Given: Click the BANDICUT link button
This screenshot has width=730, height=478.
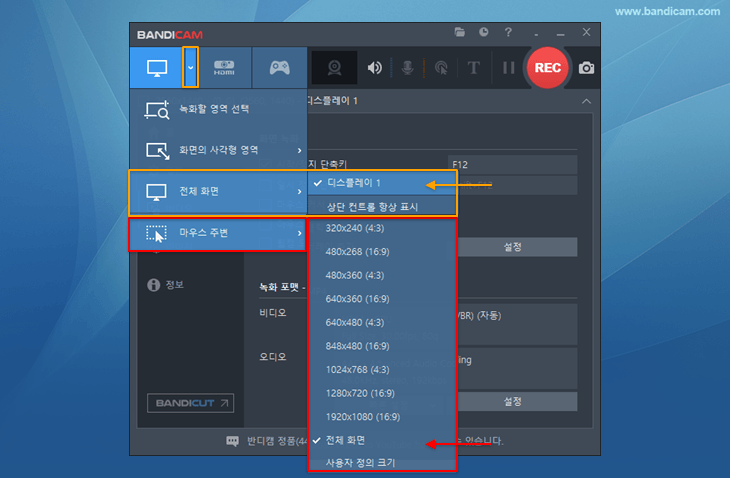Looking at the screenshot, I should pyautogui.click(x=190, y=403).
